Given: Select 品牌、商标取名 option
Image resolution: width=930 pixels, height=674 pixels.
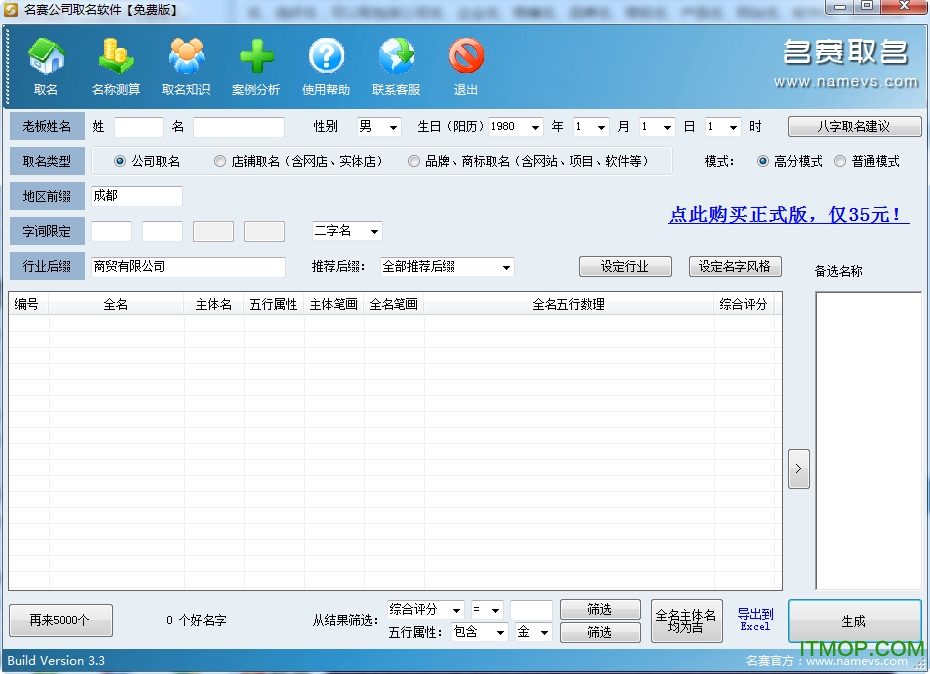Looking at the screenshot, I should [x=413, y=161].
